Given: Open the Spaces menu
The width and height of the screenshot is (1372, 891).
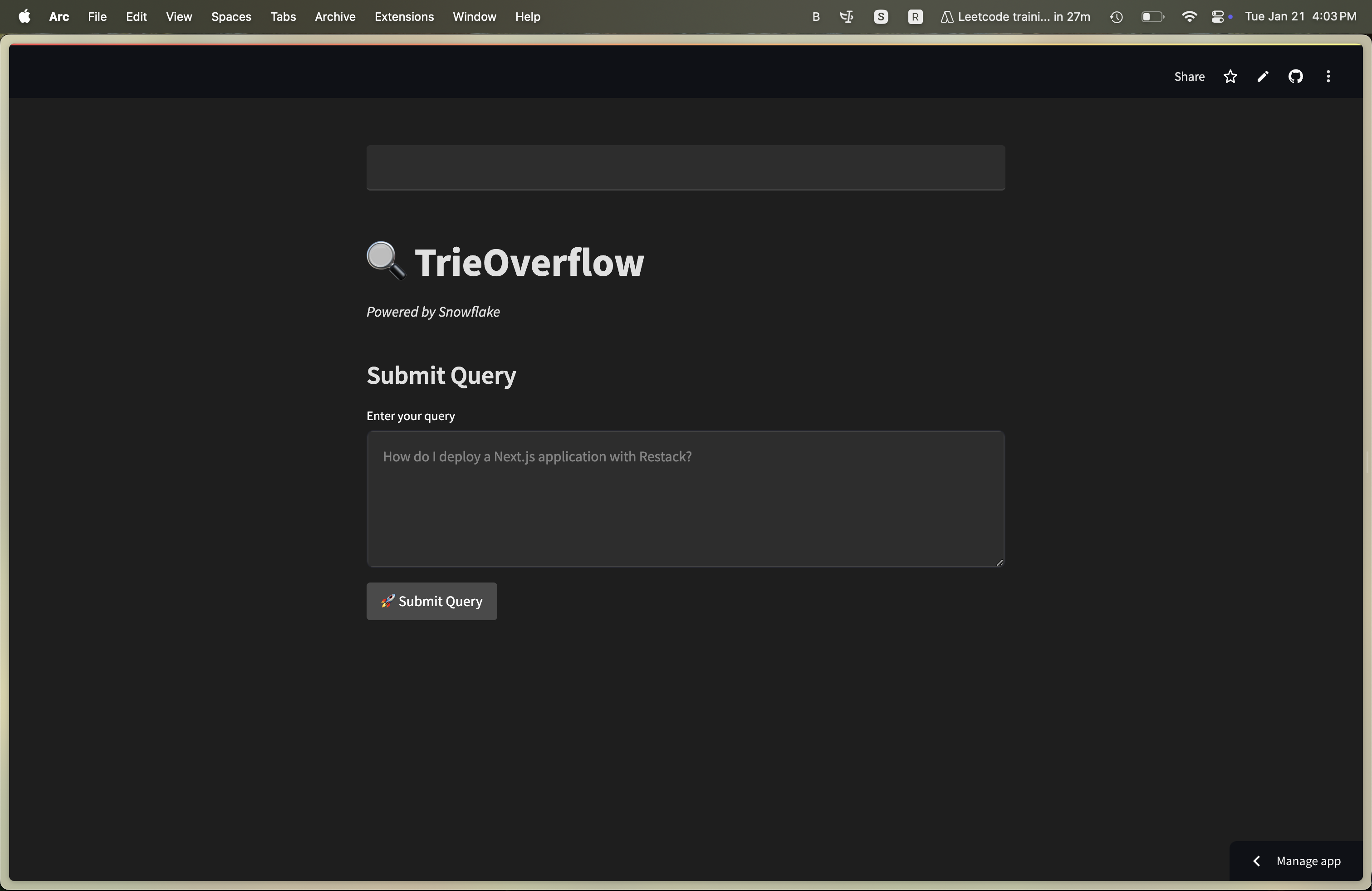Looking at the screenshot, I should pyautogui.click(x=230, y=17).
